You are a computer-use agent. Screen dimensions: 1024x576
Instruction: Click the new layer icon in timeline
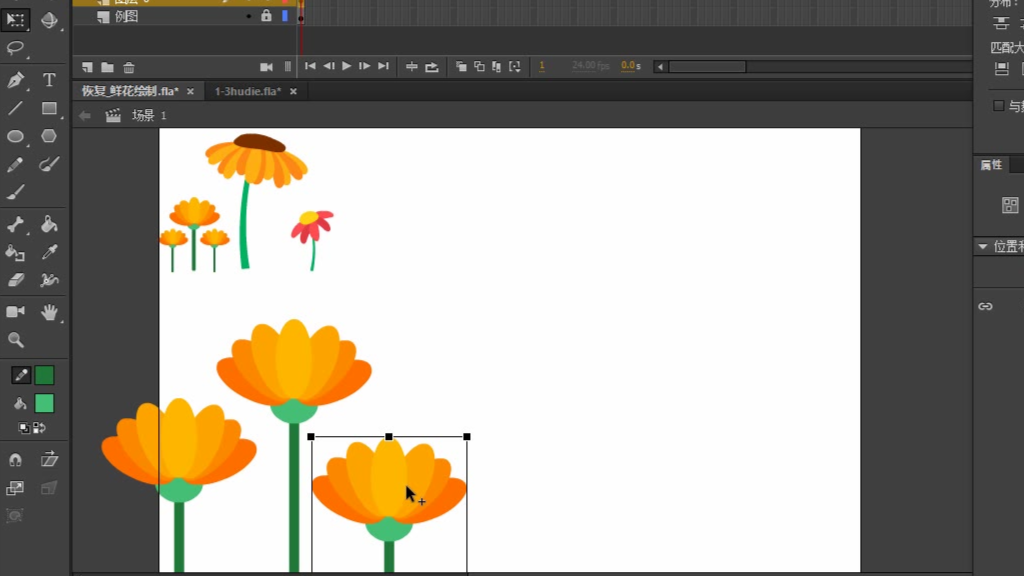88,67
